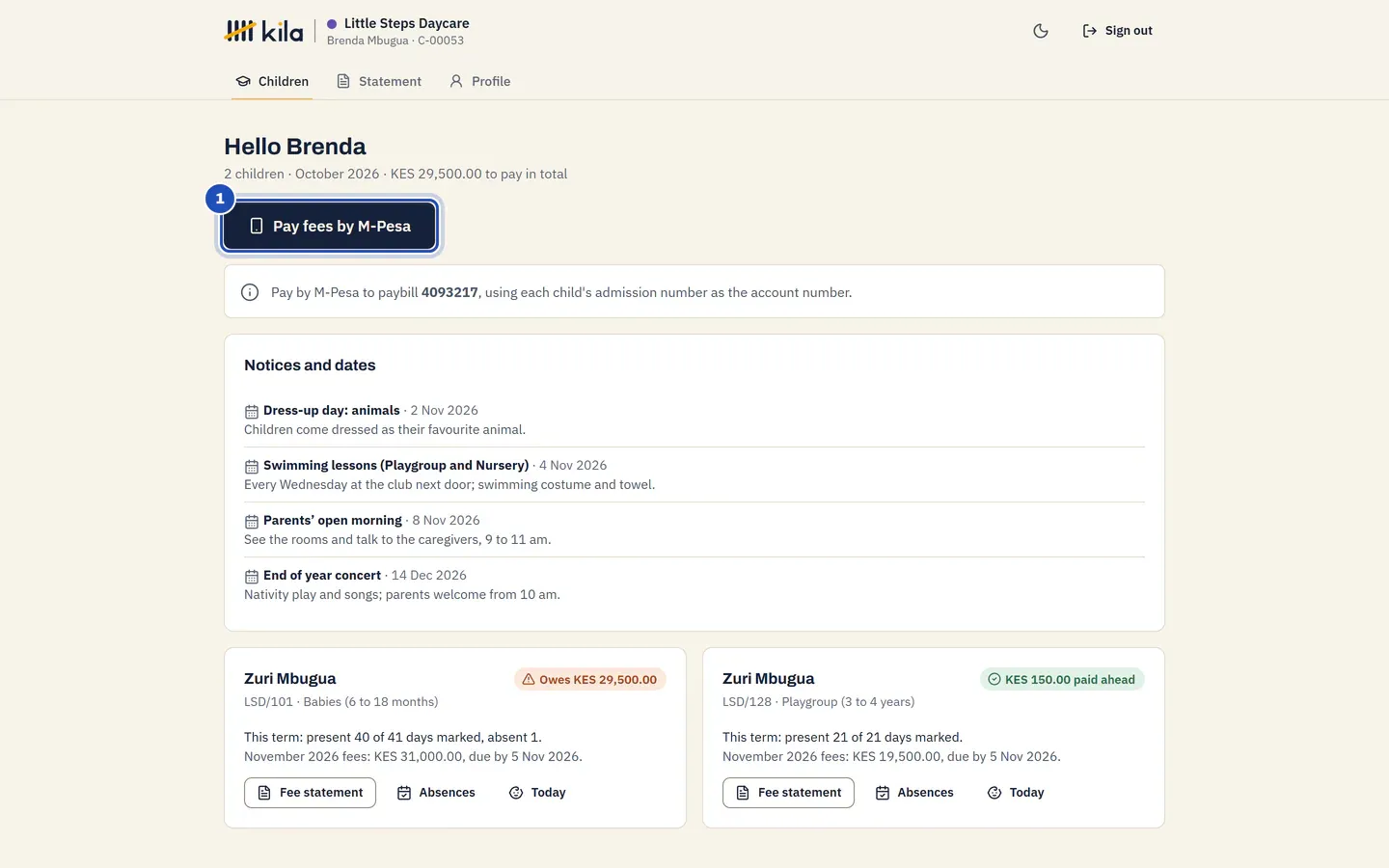Open Today for child LSD/128
The image size is (1389, 868).
pyautogui.click(x=1016, y=793)
